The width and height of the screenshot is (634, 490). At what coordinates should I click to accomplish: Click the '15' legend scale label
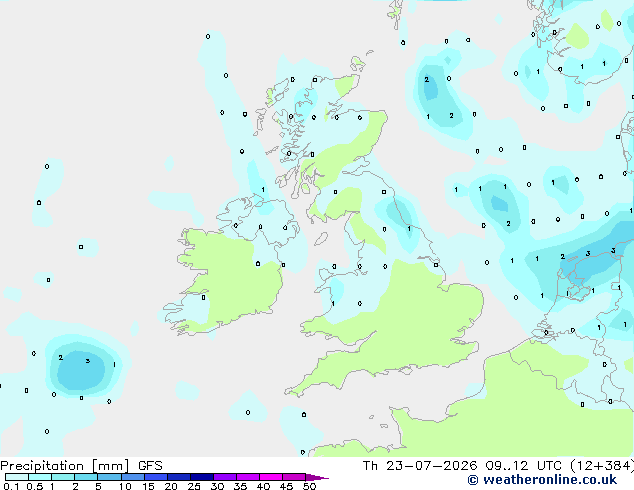(148, 486)
